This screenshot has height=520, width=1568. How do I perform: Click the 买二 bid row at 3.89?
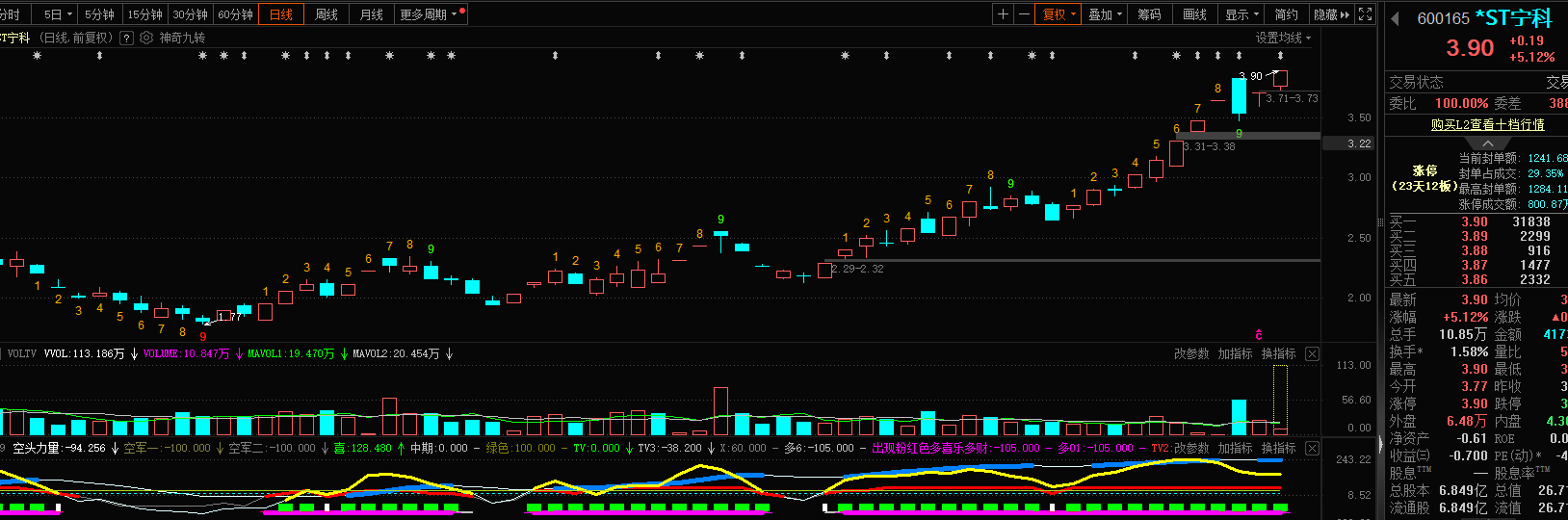coord(1477,236)
